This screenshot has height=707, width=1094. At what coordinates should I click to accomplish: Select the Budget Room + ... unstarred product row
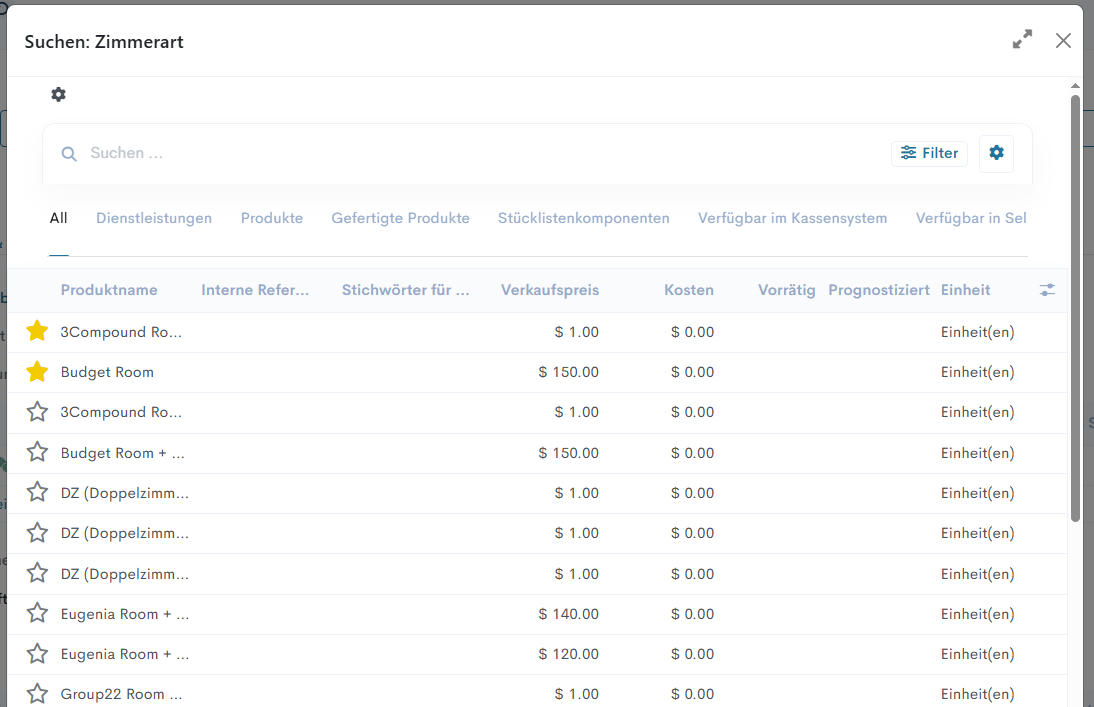[x=123, y=453]
